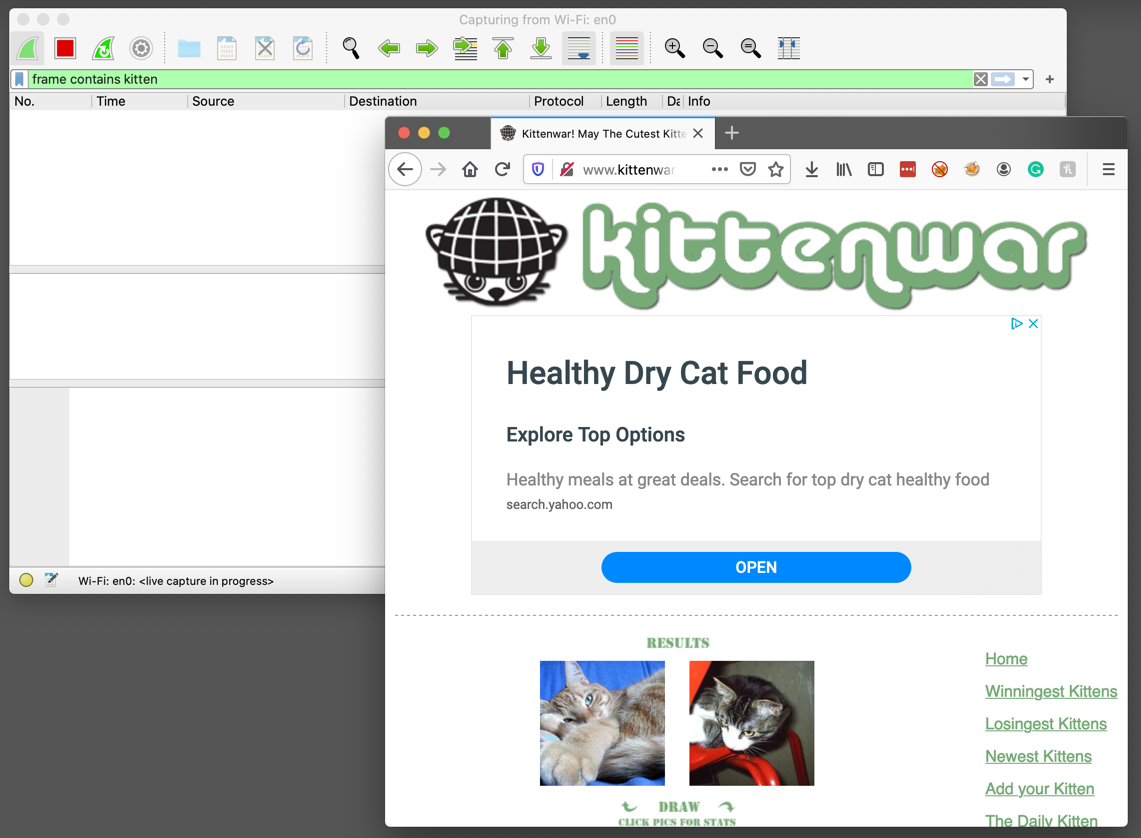Toggle auto-scroll during live capture
This screenshot has width=1141, height=838.
(579, 49)
